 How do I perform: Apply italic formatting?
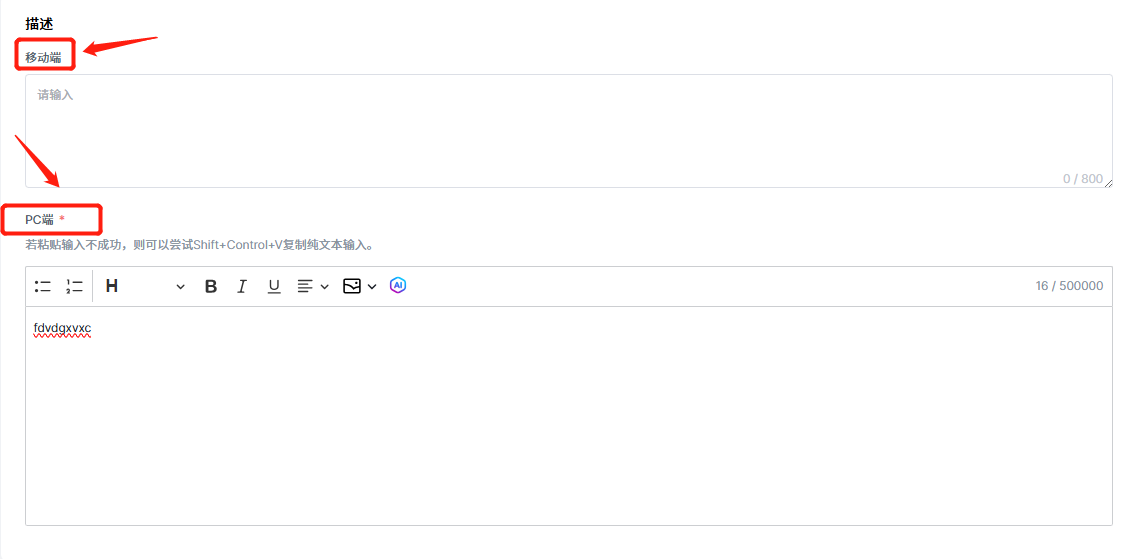[242, 286]
